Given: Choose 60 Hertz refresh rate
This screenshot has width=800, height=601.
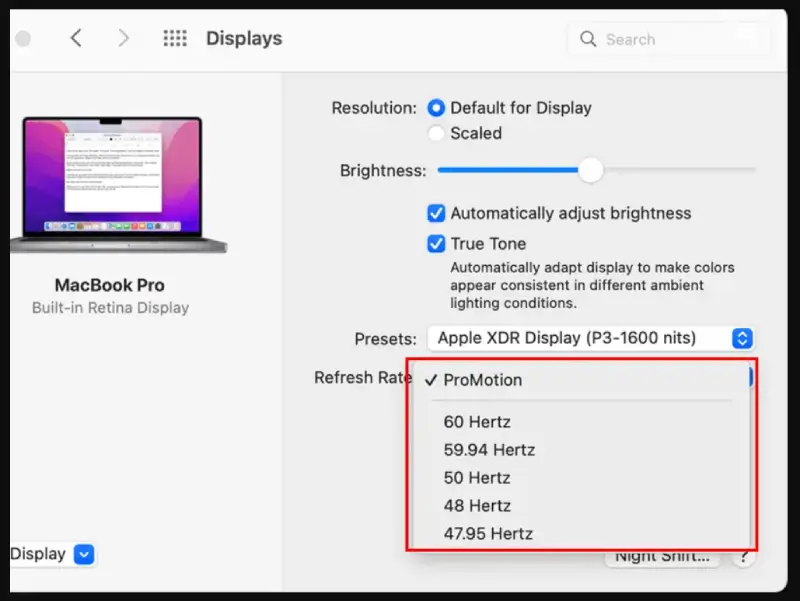Looking at the screenshot, I should click(581, 422).
